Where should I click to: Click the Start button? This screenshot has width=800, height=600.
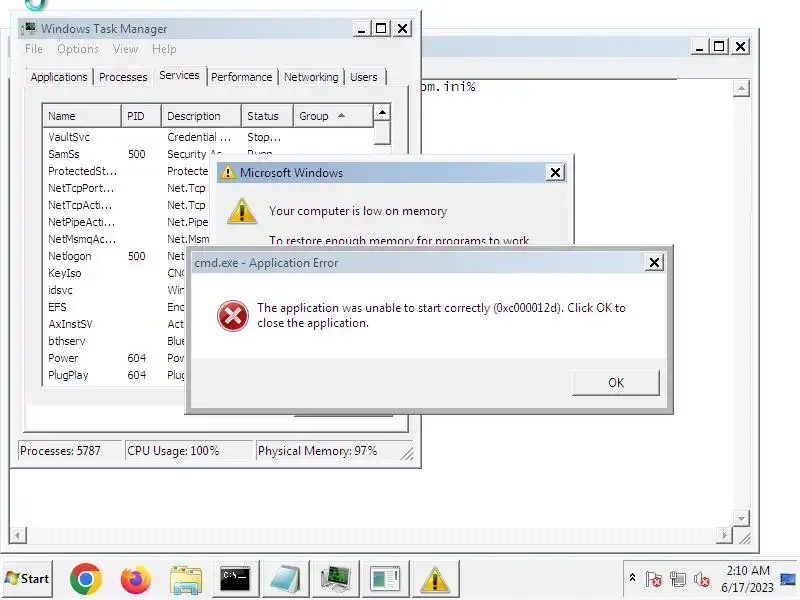(x=27, y=579)
